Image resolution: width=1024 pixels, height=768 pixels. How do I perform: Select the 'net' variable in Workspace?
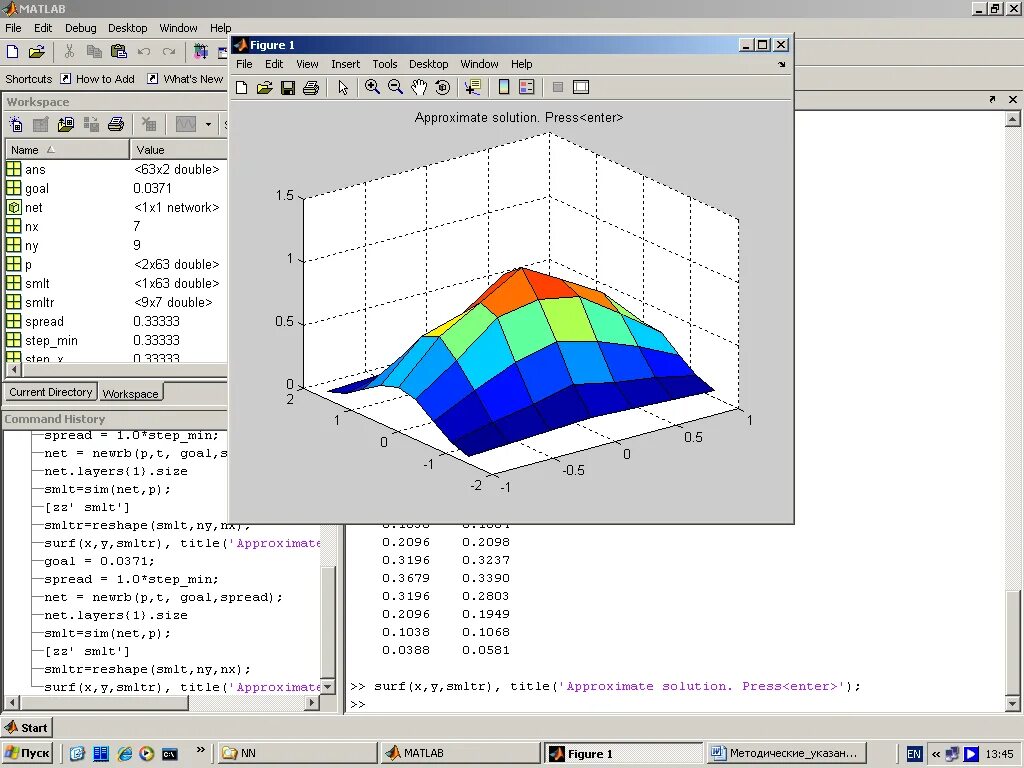[116, 208]
